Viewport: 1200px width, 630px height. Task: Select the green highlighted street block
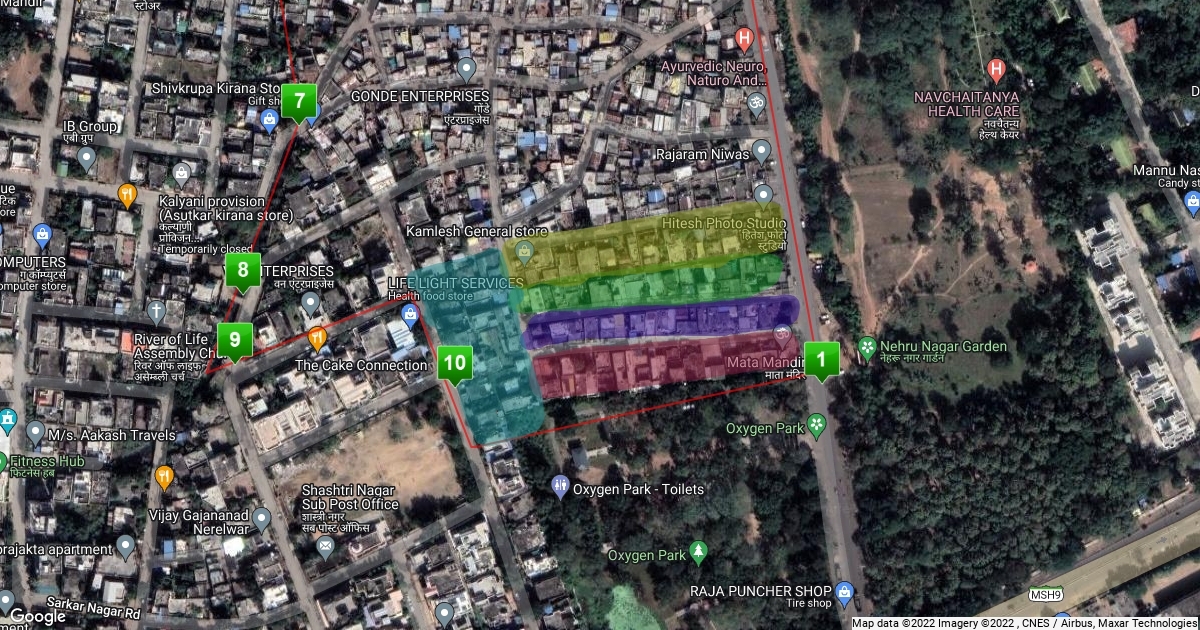[x=650, y=285]
